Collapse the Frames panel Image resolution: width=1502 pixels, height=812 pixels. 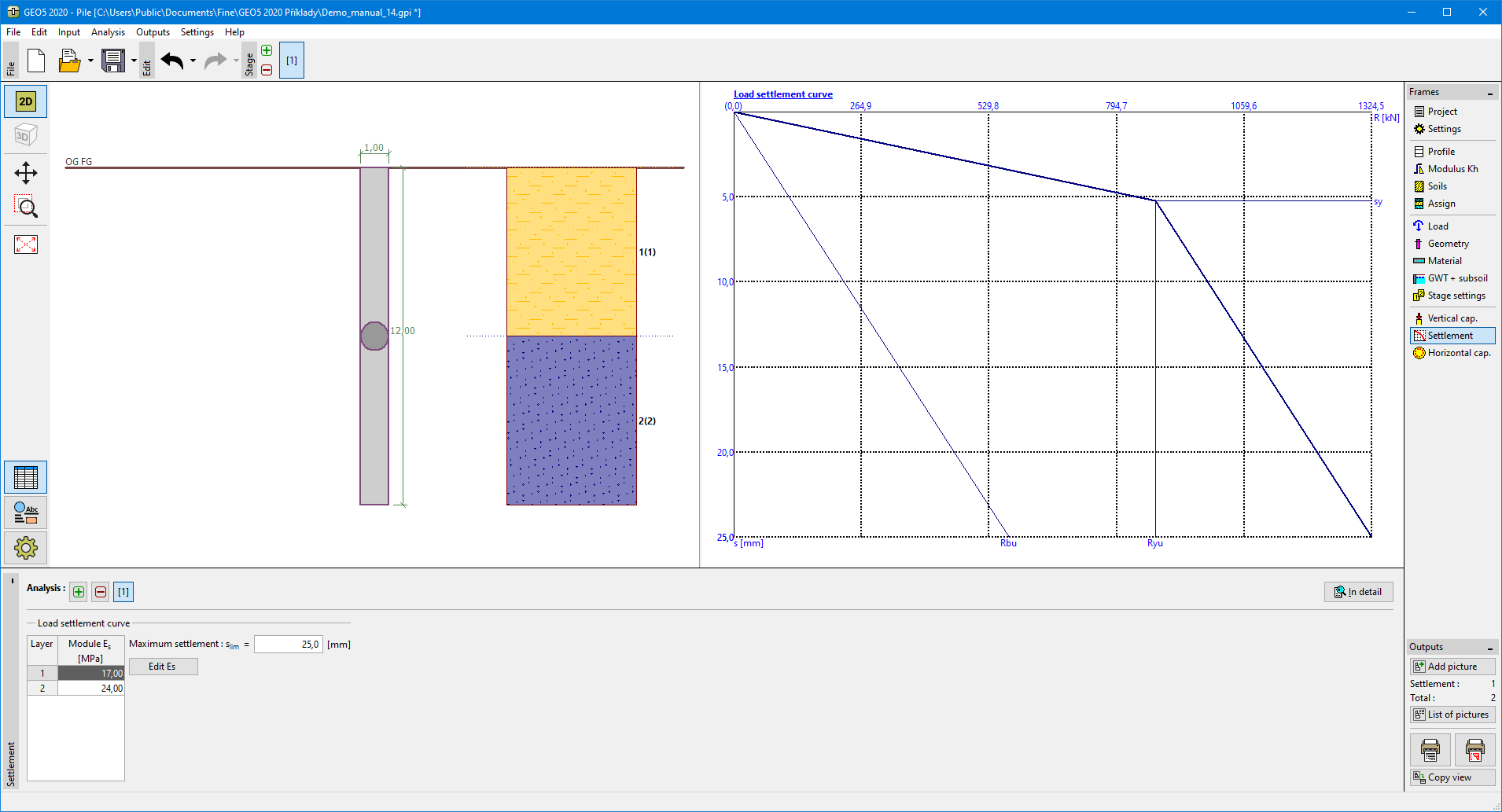[x=1489, y=93]
